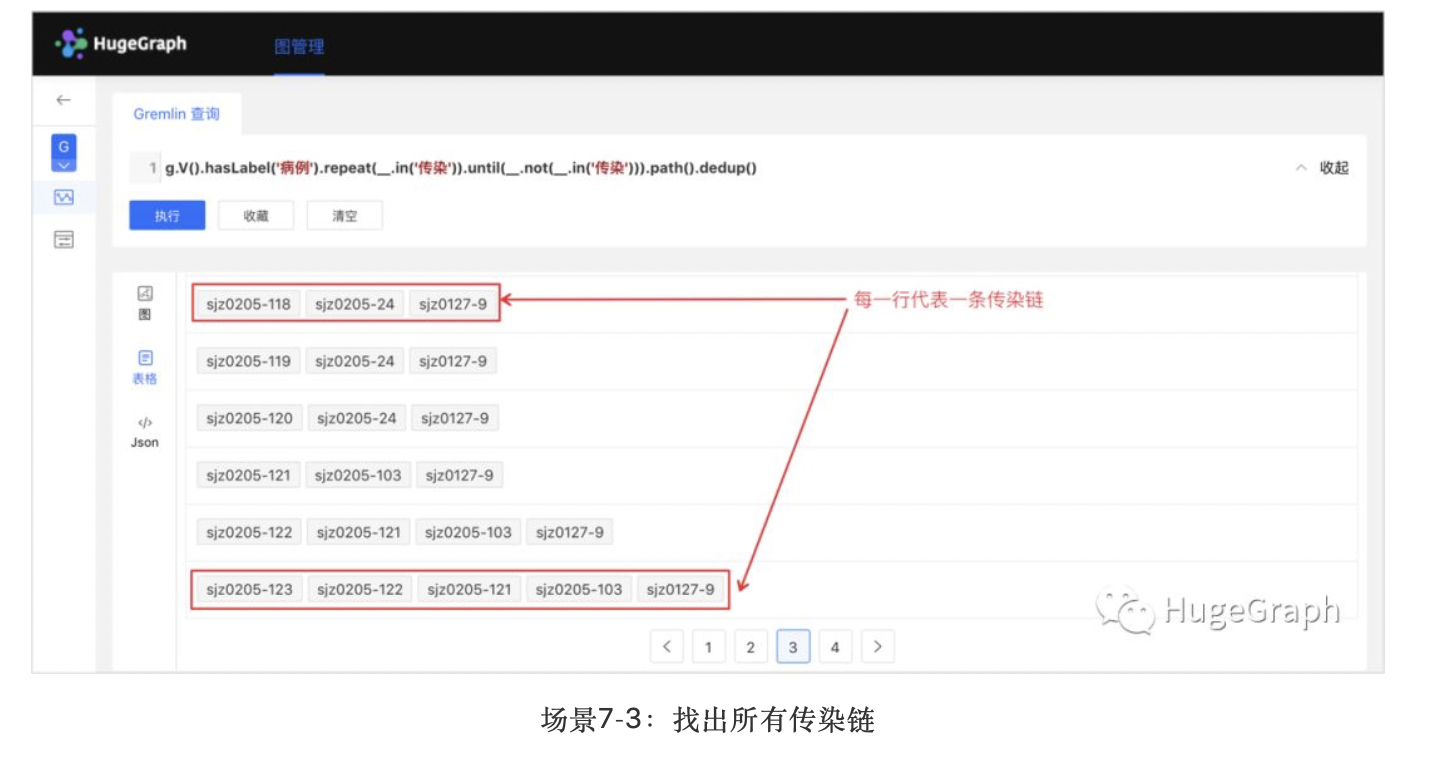This screenshot has width=1432, height=768.
Task: Switch results to 图 graph view
Action: click(145, 303)
